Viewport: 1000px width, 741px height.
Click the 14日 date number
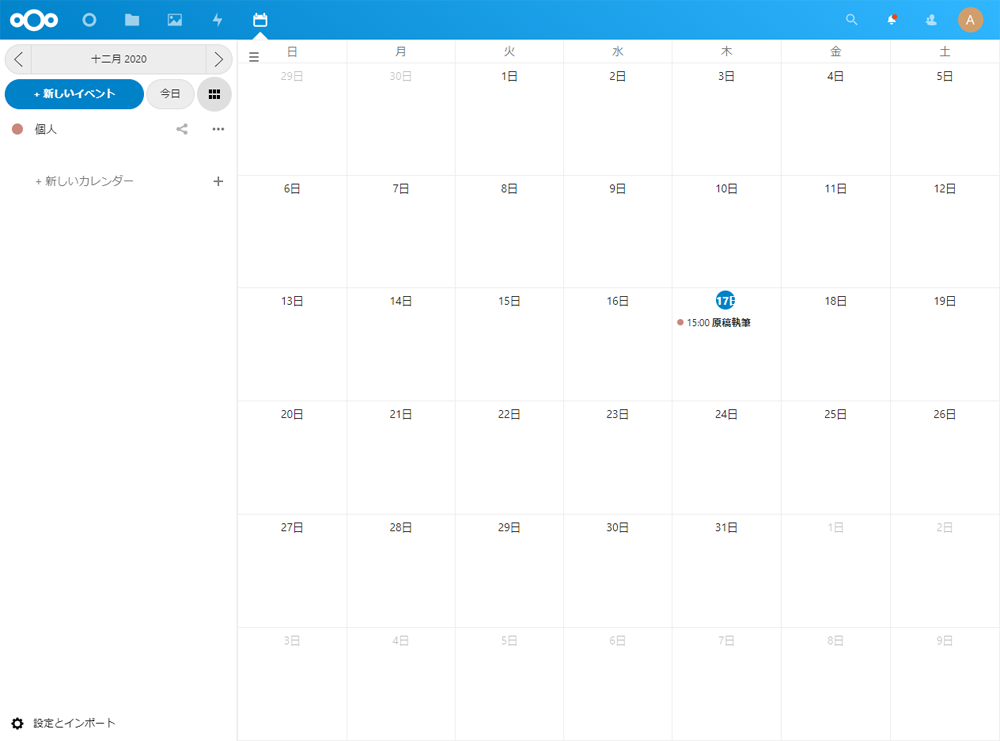tap(401, 301)
